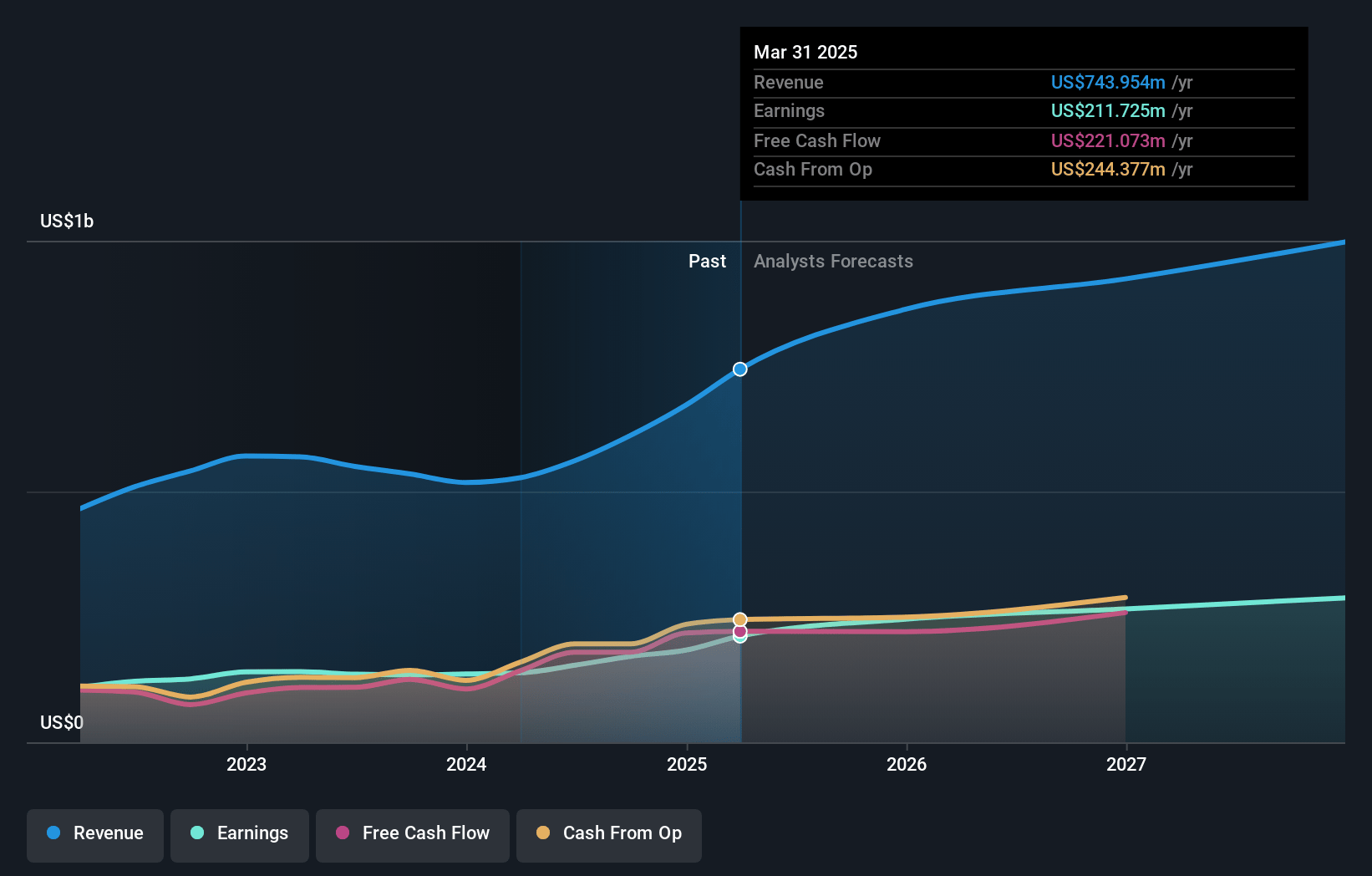
Task: Click the US$211.725m earnings value
Action: [1108, 111]
